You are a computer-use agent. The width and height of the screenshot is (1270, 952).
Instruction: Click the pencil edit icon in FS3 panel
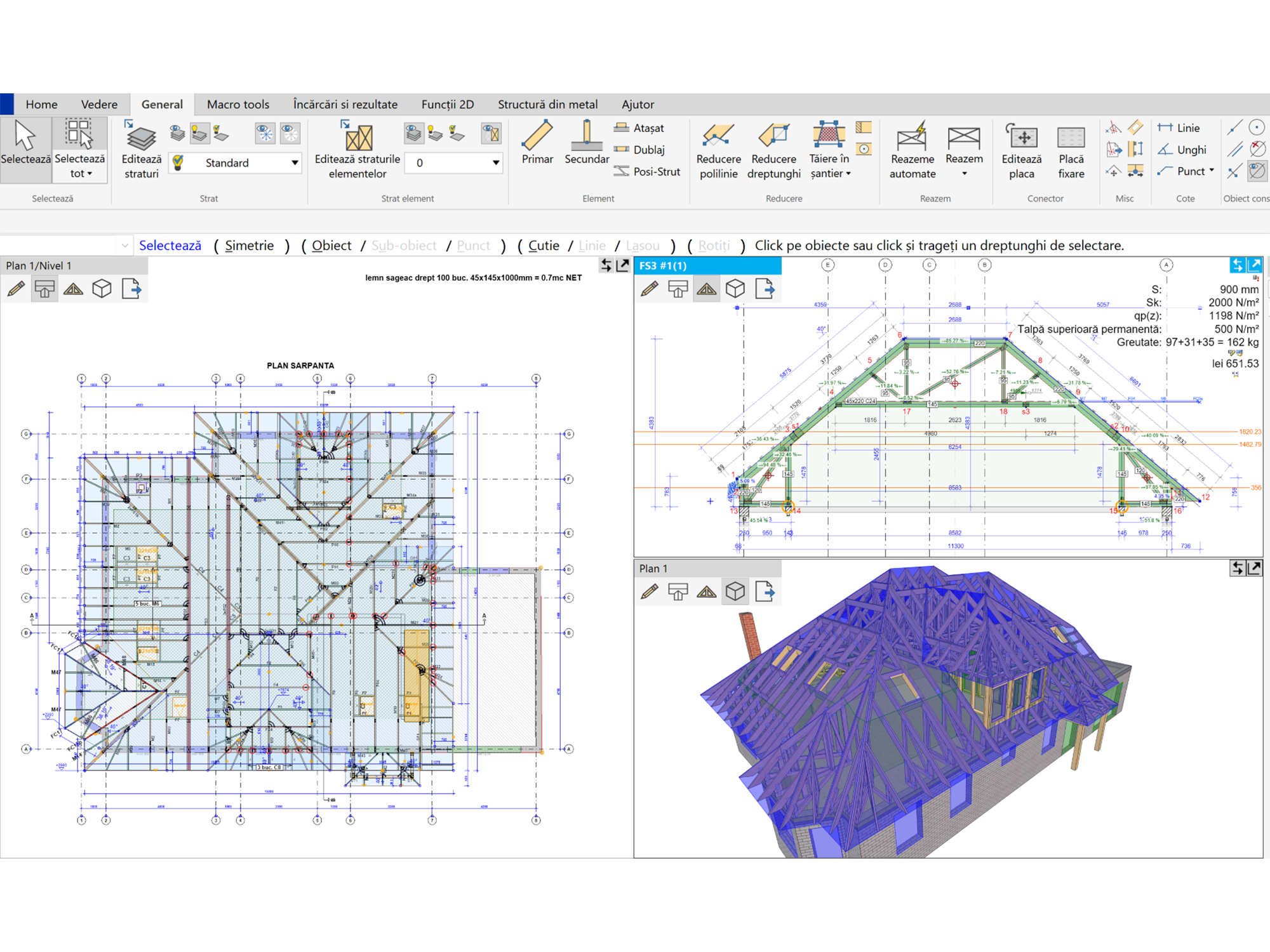(x=650, y=289)
